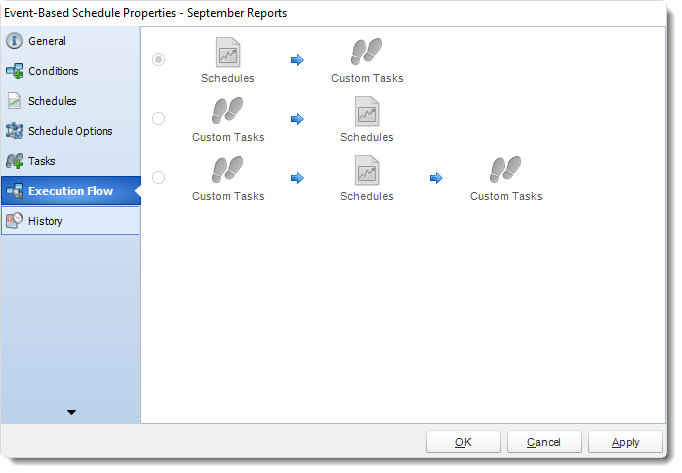This screenshot has height=473, width=682.
Task: Click 'Schedules' label in third flow row
Action: pos(367,197)
